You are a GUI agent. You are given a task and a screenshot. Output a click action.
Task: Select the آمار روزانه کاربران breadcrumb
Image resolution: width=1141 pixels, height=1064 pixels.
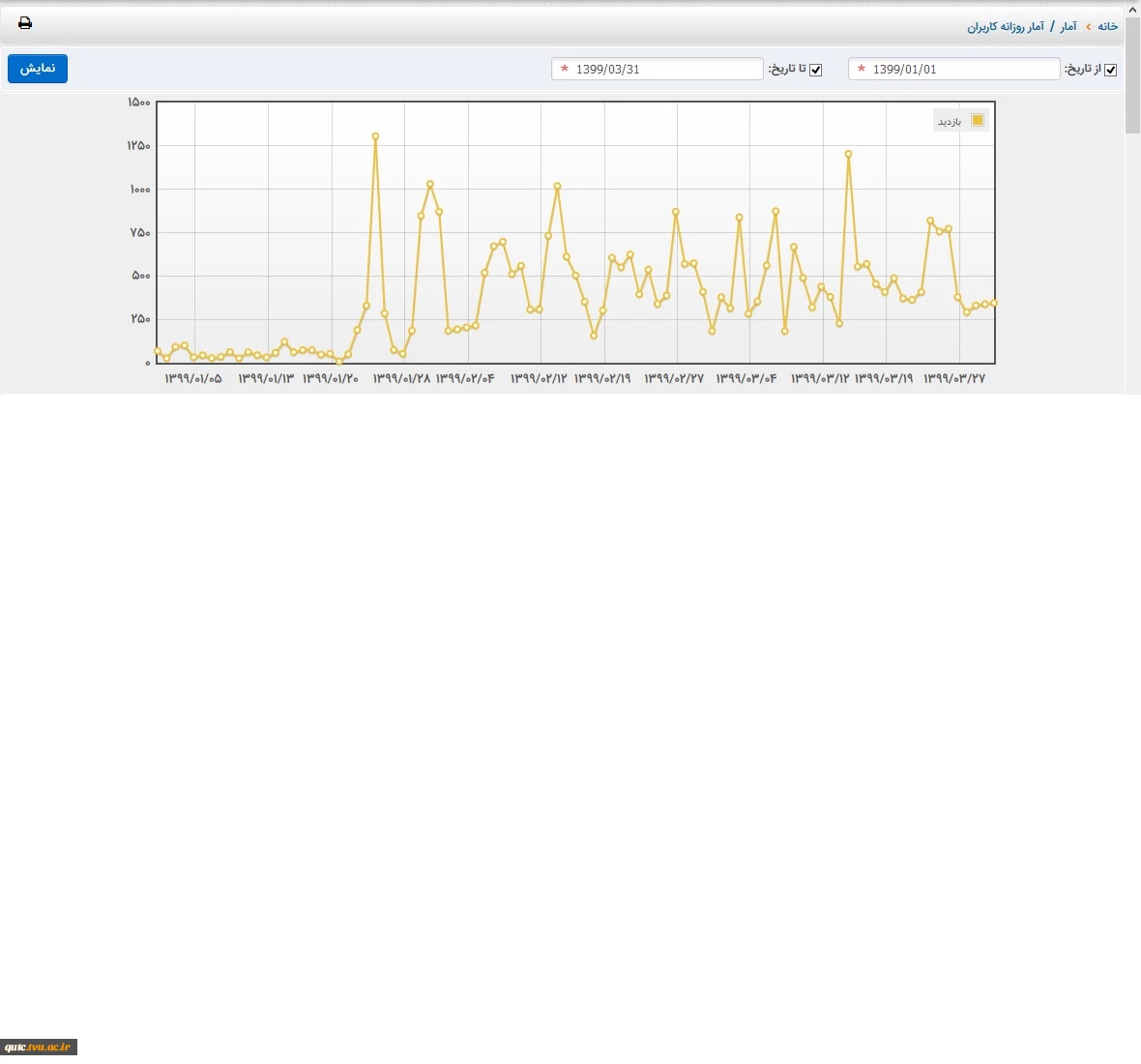point(1006,26)
